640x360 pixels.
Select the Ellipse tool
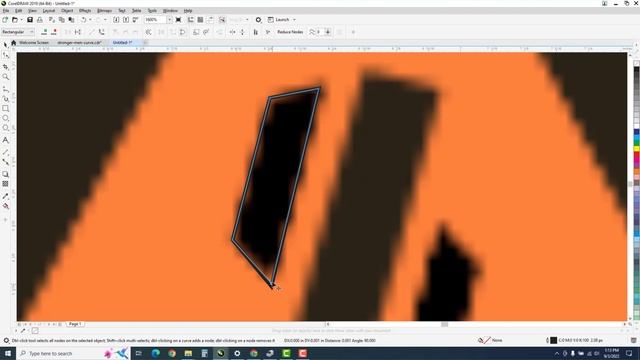(6, 118)
